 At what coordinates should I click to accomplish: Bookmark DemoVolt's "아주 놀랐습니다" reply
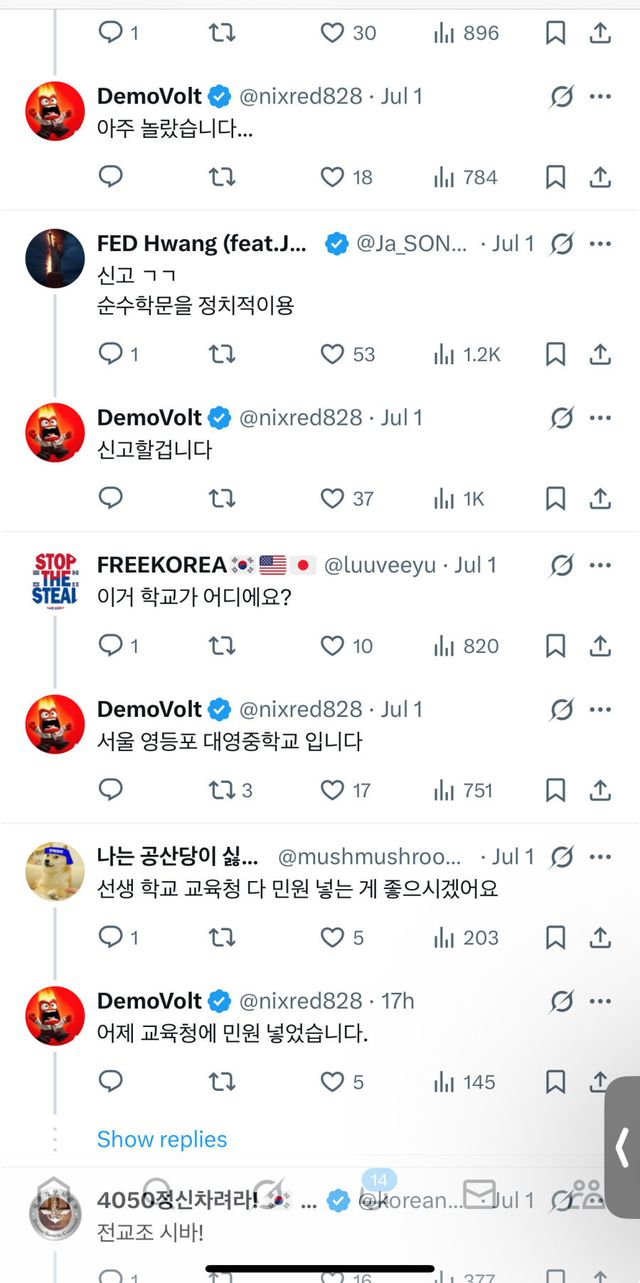tap(556, 177)
